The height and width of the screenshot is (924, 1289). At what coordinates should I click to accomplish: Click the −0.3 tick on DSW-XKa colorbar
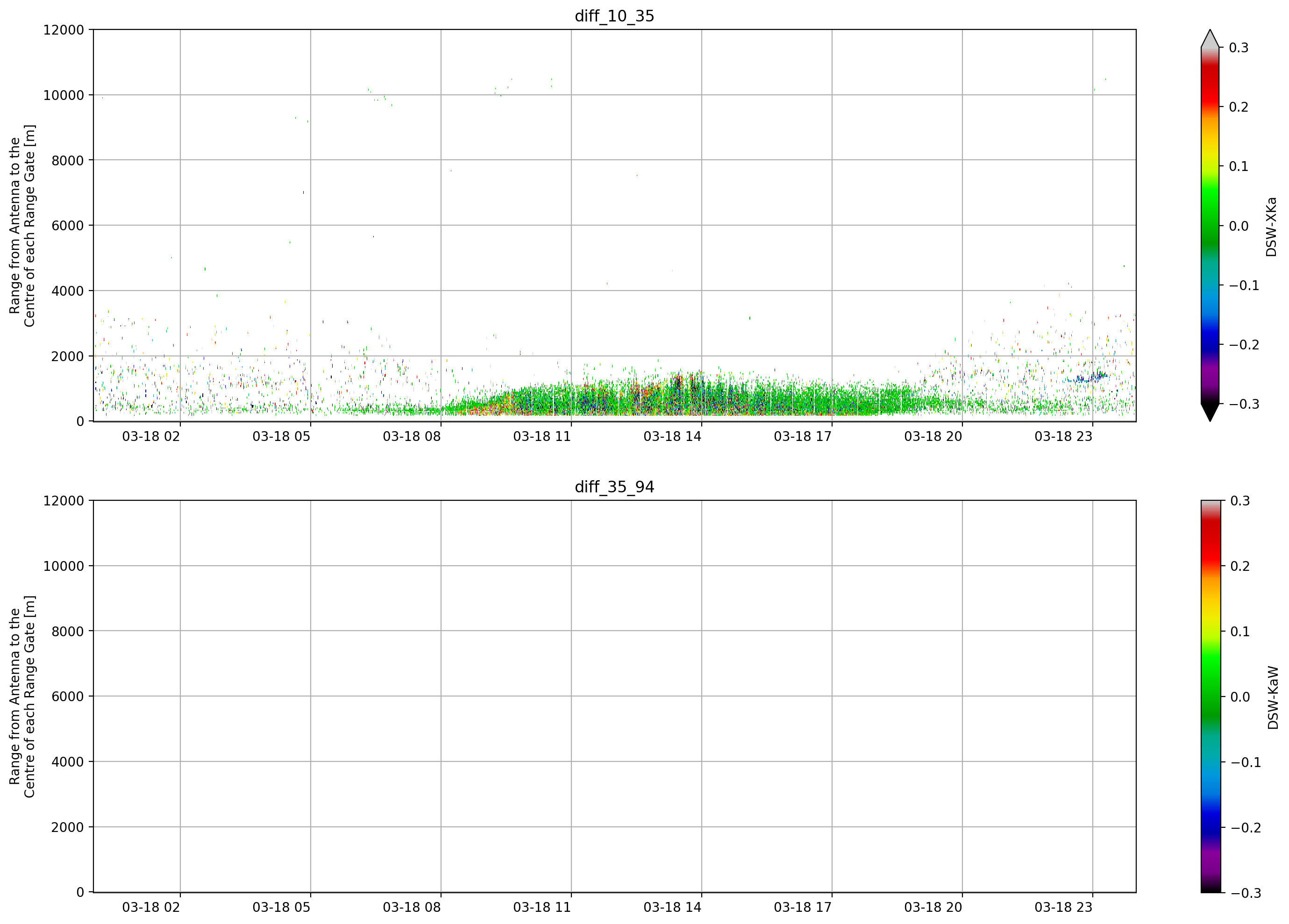(1244, 405)
